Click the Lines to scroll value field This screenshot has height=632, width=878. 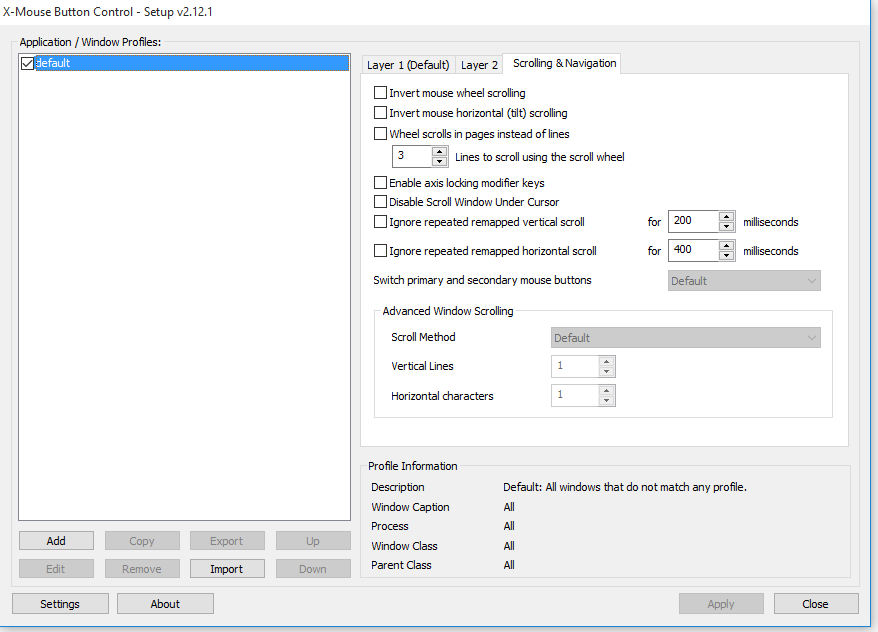click(412, 156)
